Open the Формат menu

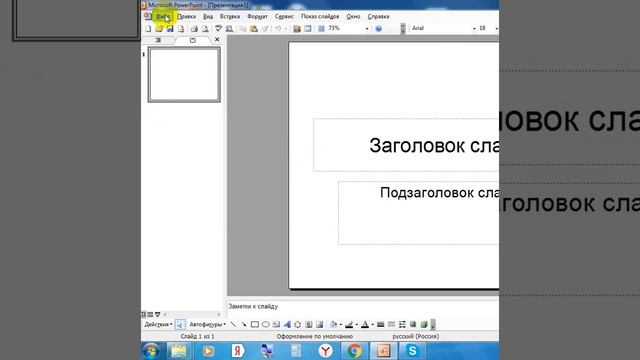pos(257,17)
